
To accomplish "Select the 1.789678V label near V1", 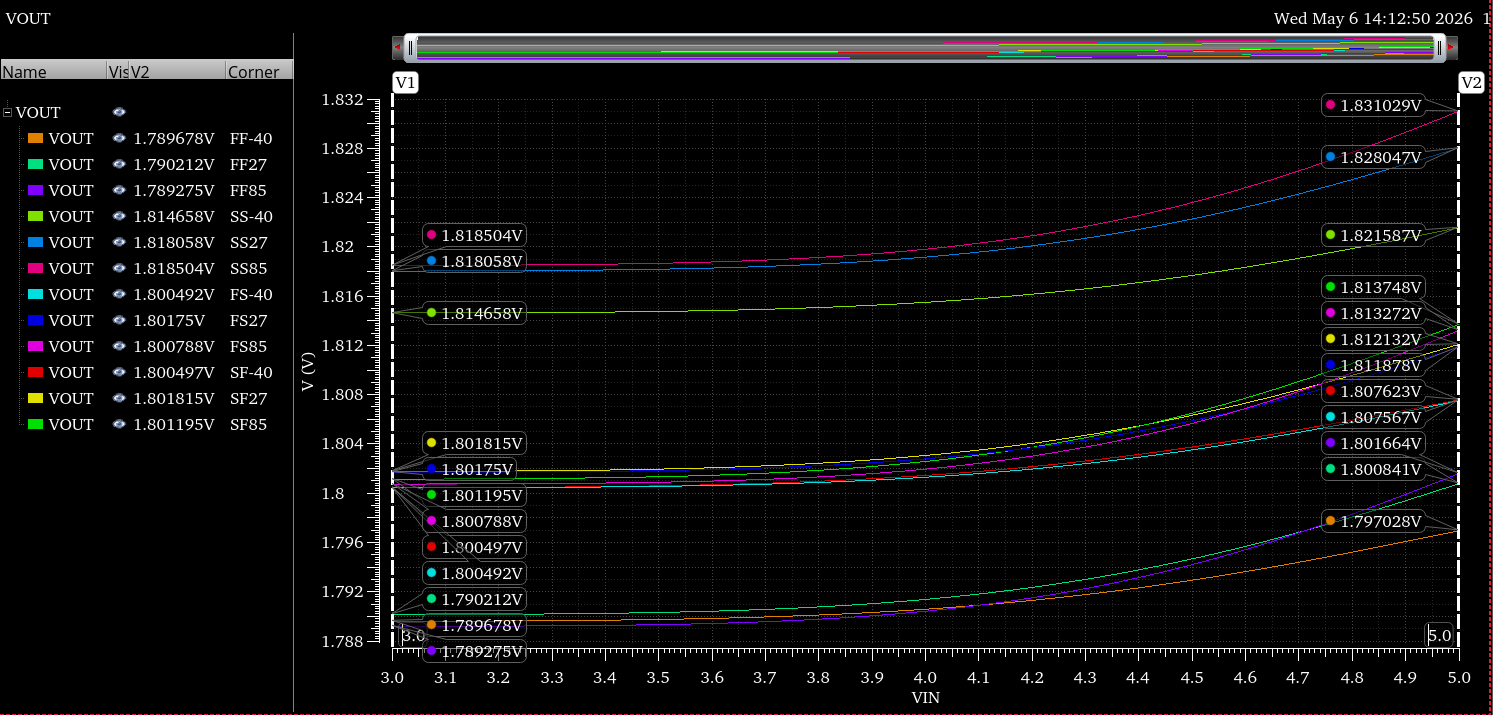I will click(x=474, y=625).
